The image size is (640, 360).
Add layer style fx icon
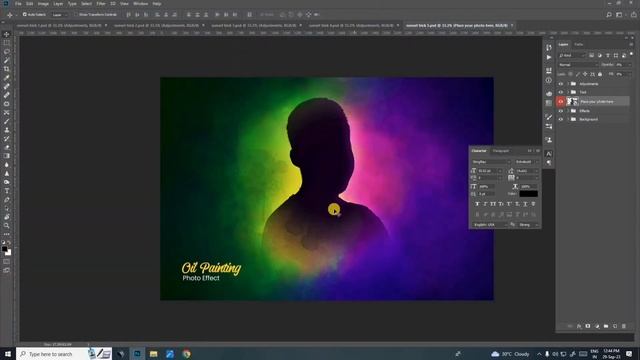click(579, 326)
